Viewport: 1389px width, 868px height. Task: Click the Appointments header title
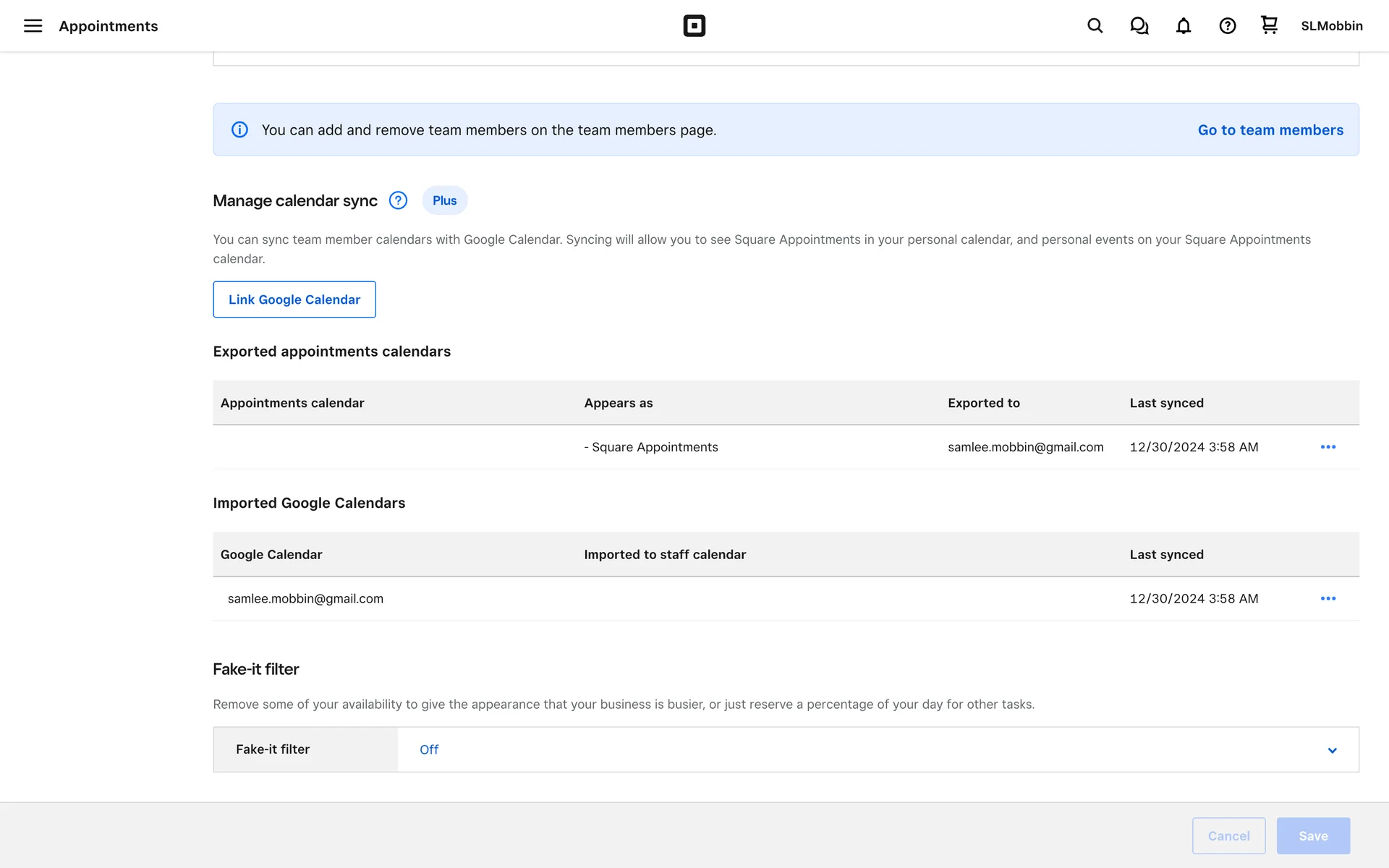pyautogui.click(x=109, y=26)
